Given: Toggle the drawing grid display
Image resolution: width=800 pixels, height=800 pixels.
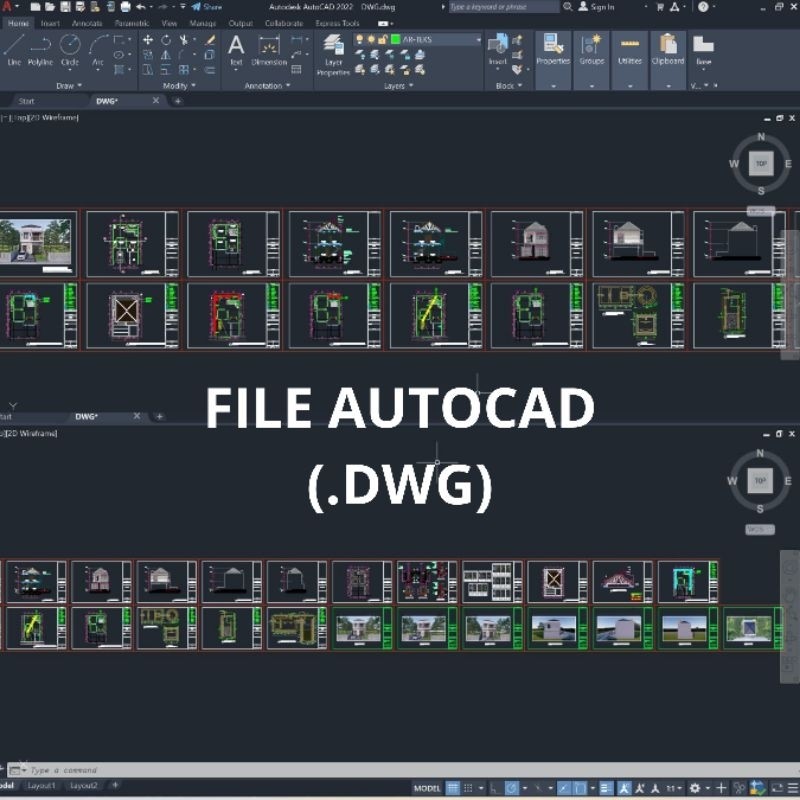Looking at the screenshot, I should point(453,788).
